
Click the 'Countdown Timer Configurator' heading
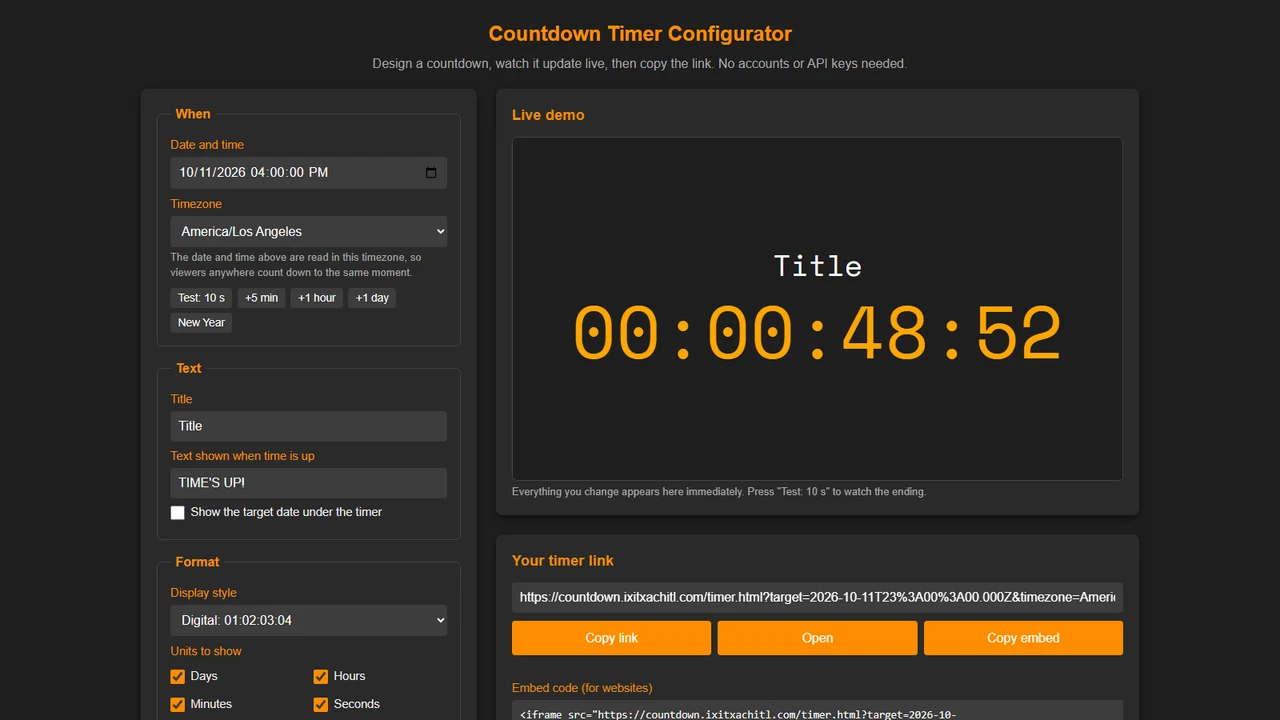coord(640,34)
